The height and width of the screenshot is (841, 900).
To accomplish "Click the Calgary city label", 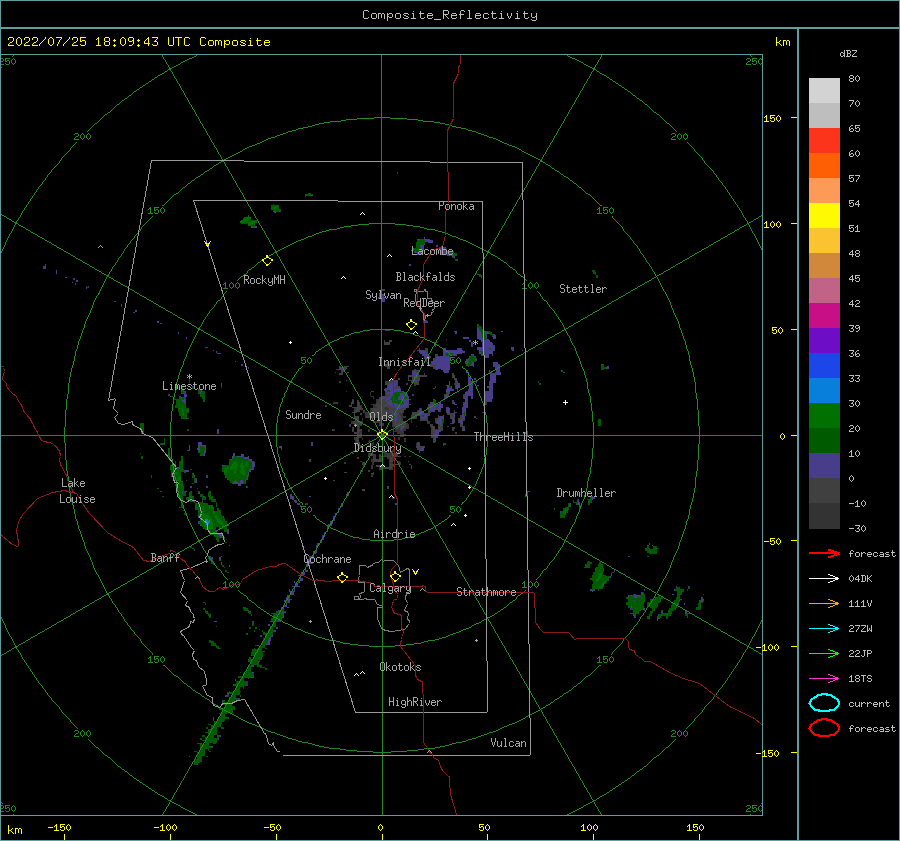I will [x=390, y=588].
